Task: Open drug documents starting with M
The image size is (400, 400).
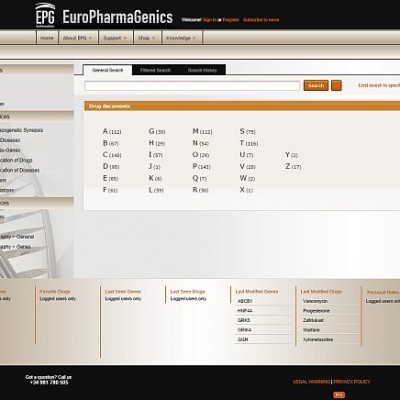Action: (202, 131)
